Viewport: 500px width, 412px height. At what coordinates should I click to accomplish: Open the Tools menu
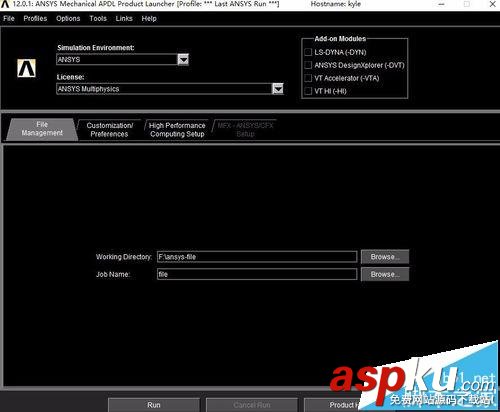pyautogui.click(x=98, y=18)
